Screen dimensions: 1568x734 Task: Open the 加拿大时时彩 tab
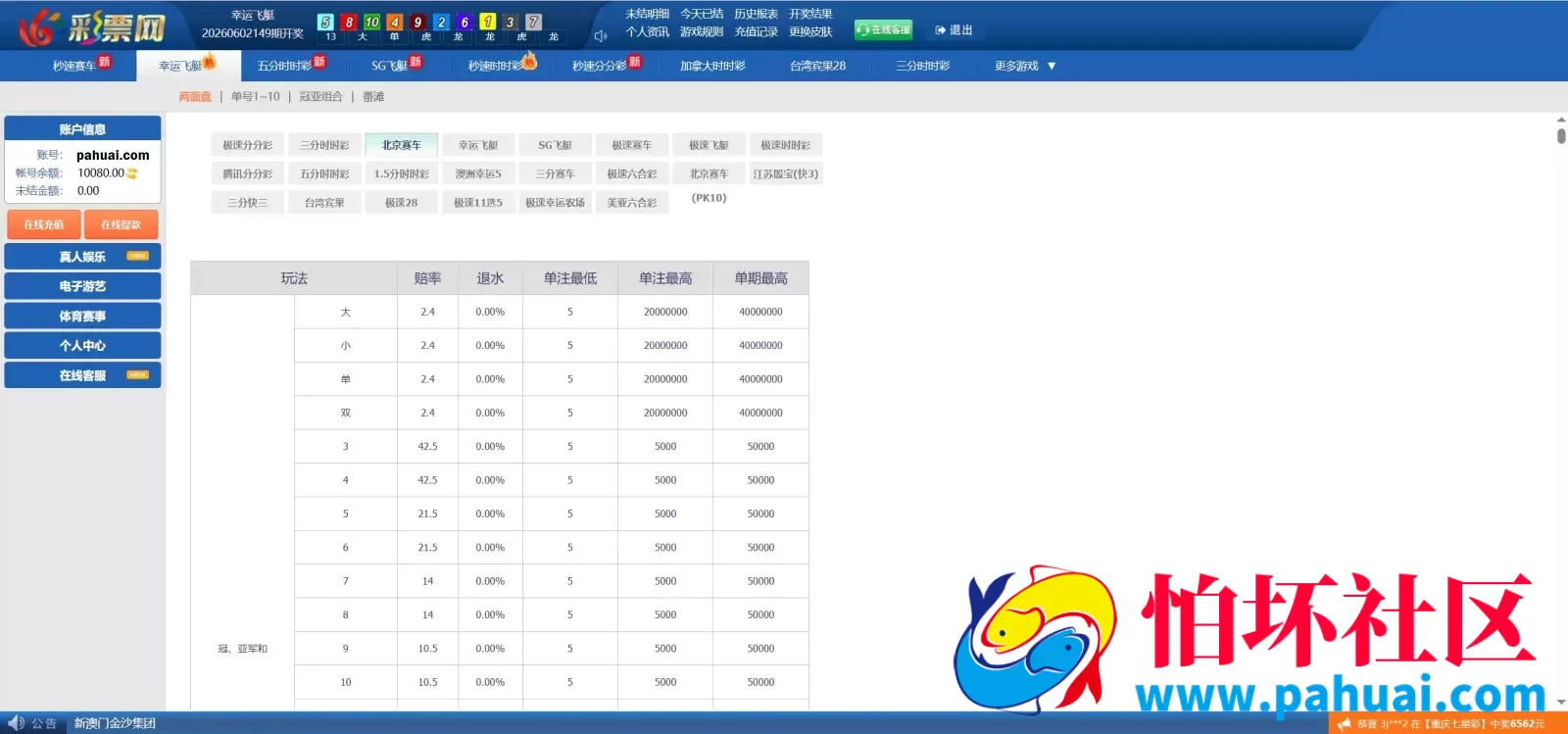[712, 66]
